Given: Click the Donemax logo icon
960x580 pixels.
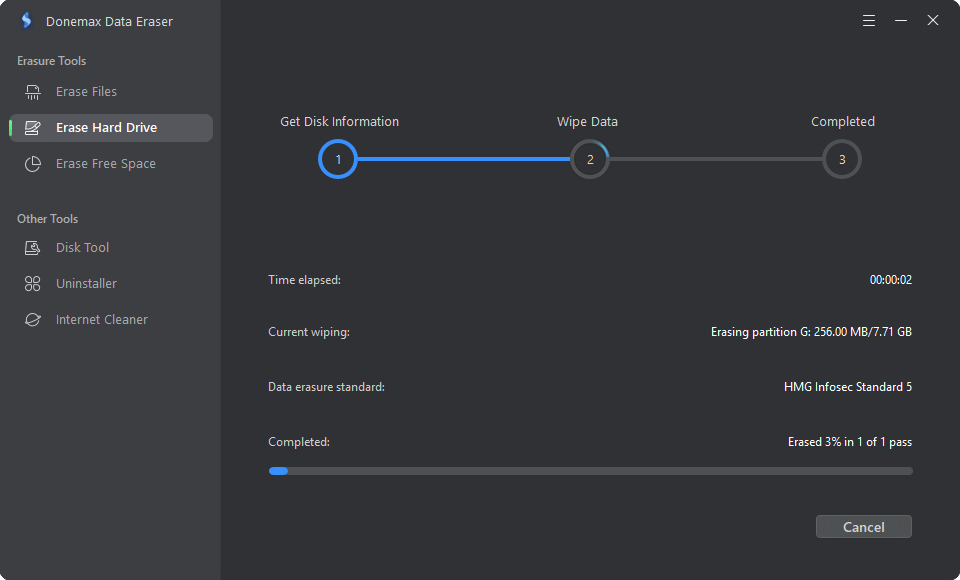Looking at the screenshot, I should pos(26,21).
